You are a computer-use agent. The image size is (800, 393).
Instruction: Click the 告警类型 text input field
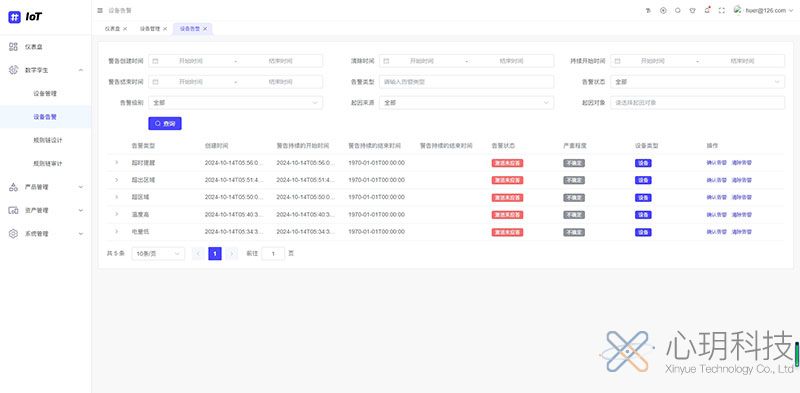[x=466, y=82]
